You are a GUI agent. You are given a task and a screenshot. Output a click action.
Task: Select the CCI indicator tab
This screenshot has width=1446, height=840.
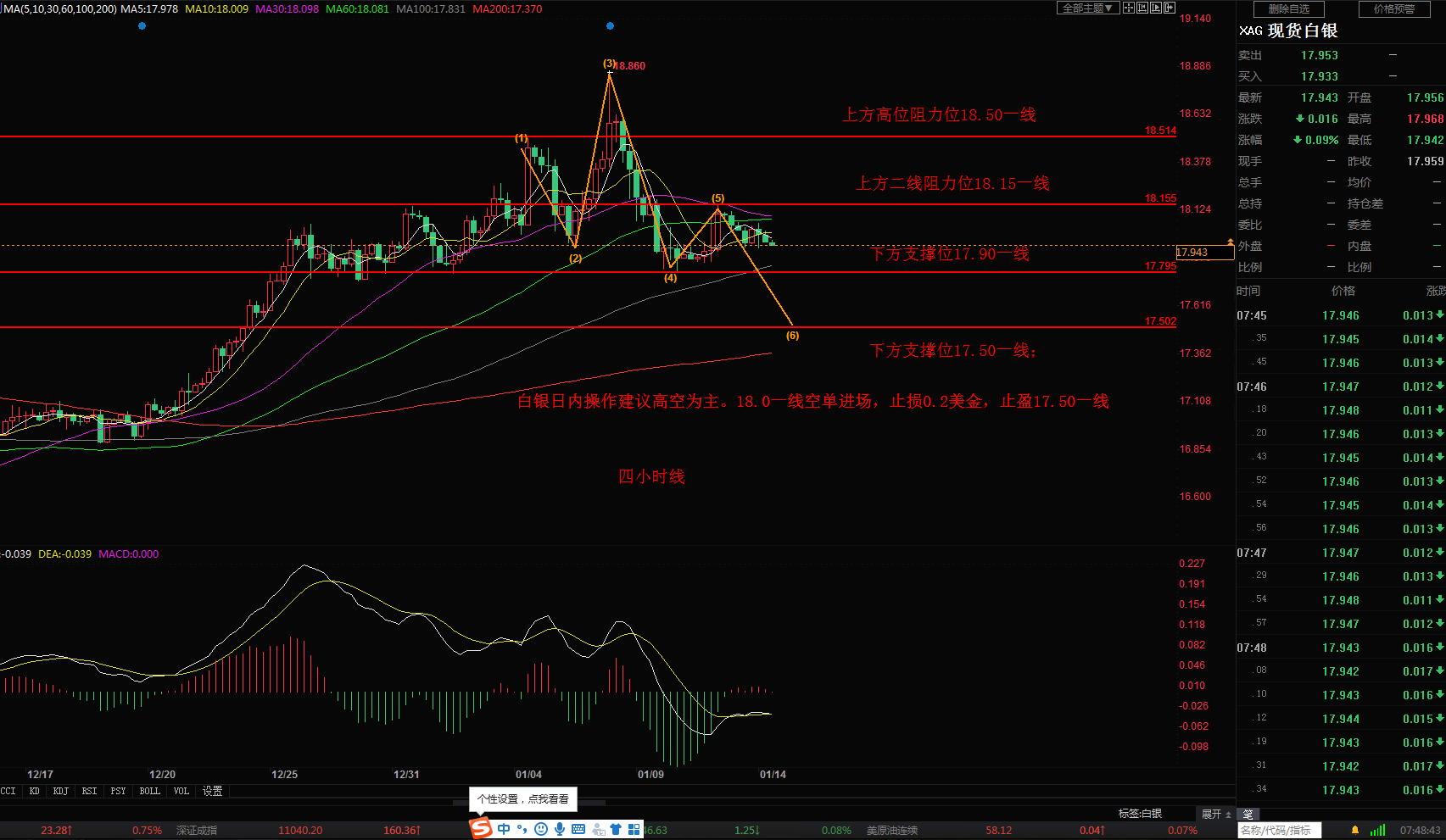pyautogui.click(x=8, y=791)
